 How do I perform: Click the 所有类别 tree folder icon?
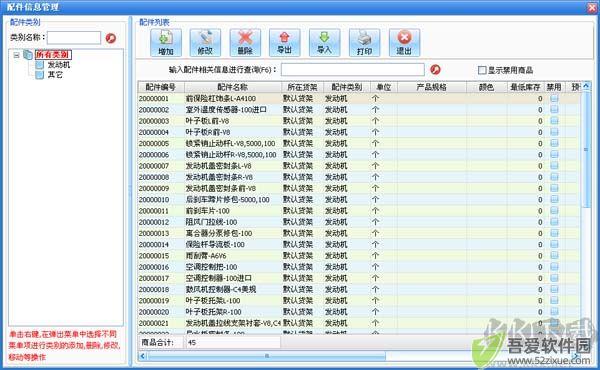(28, 55)
